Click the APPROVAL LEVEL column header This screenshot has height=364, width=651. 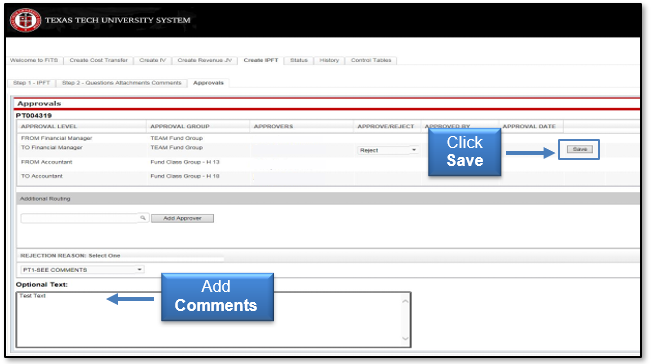point(49,126)
